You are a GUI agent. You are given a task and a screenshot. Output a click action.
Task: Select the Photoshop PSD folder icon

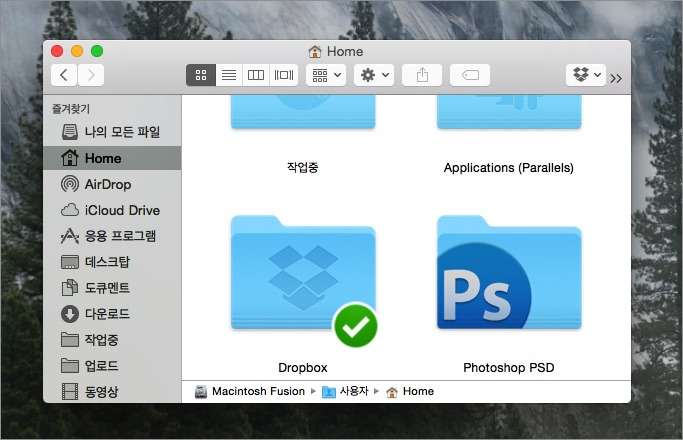click(509, 273)
